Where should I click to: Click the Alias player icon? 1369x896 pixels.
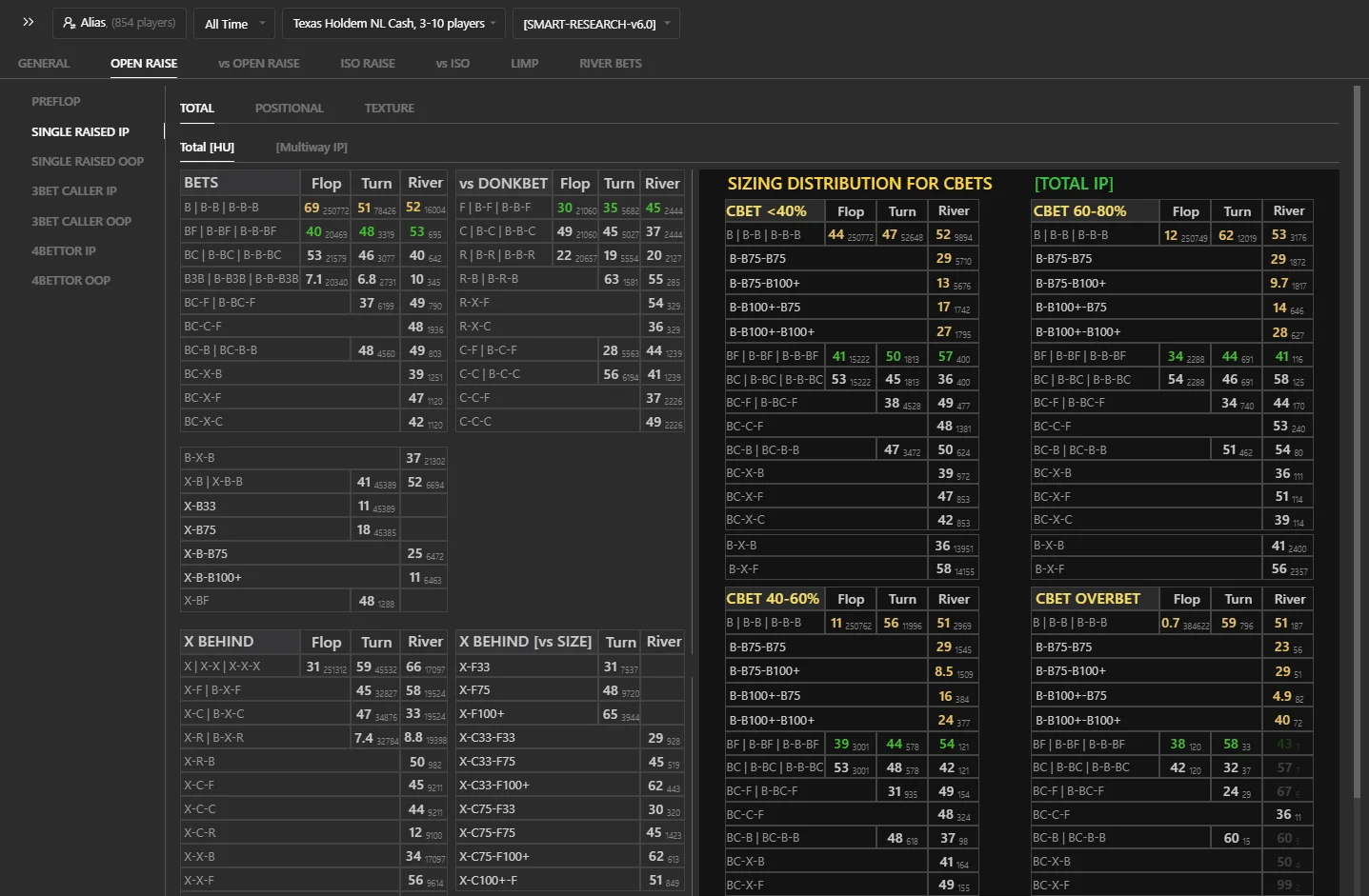click(70, 23)
